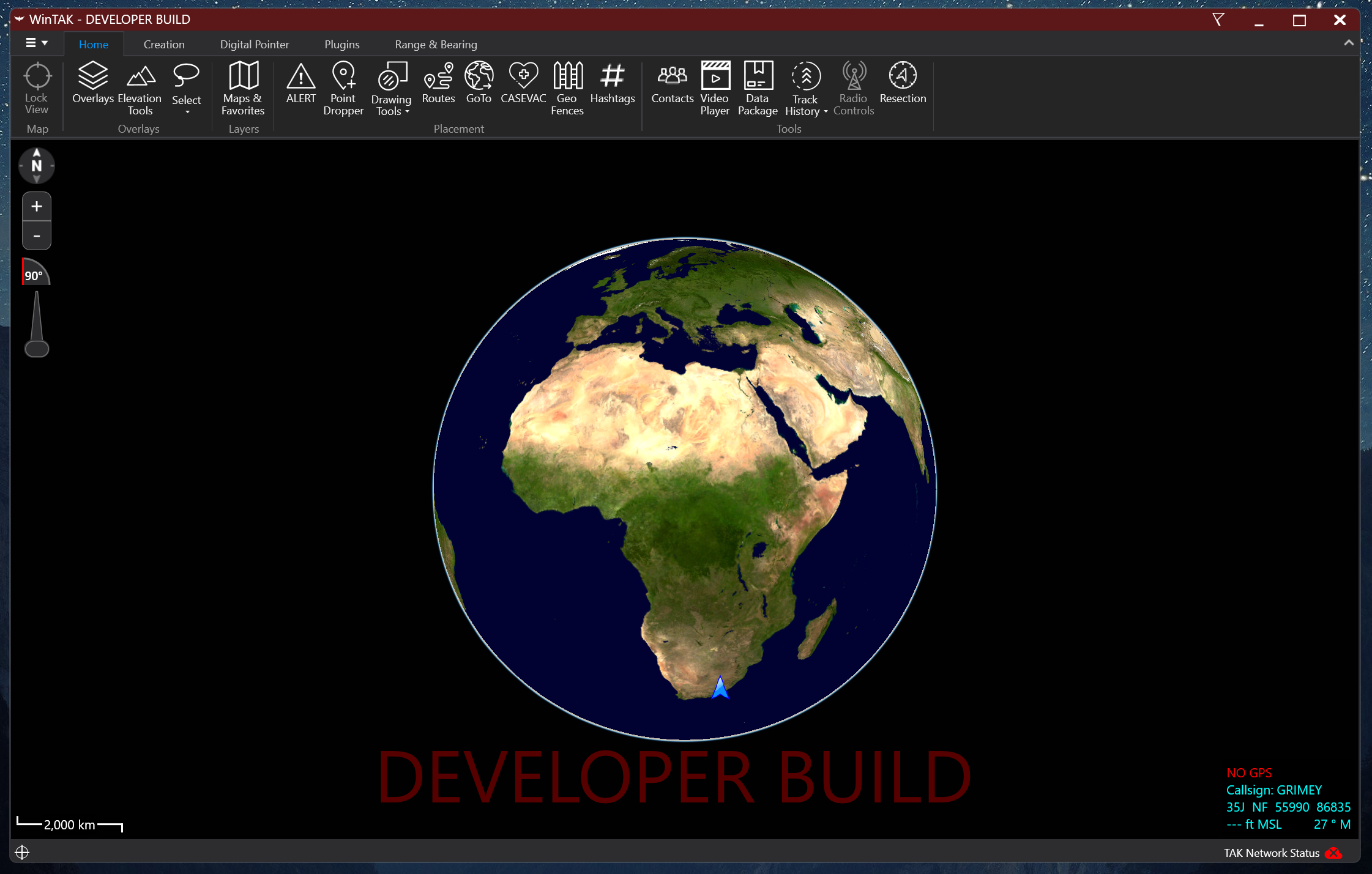Click the WinTAK logo in title bar

(20, 19)
